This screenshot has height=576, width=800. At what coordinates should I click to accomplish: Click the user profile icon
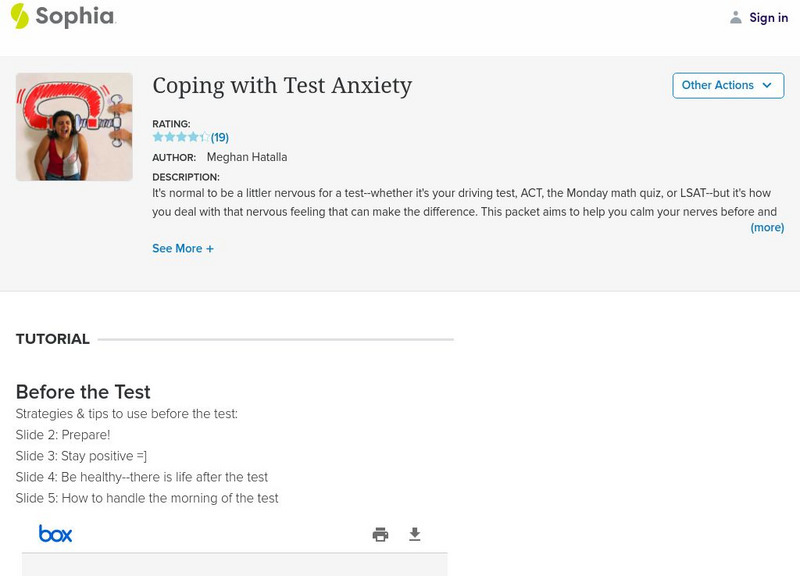736,17
